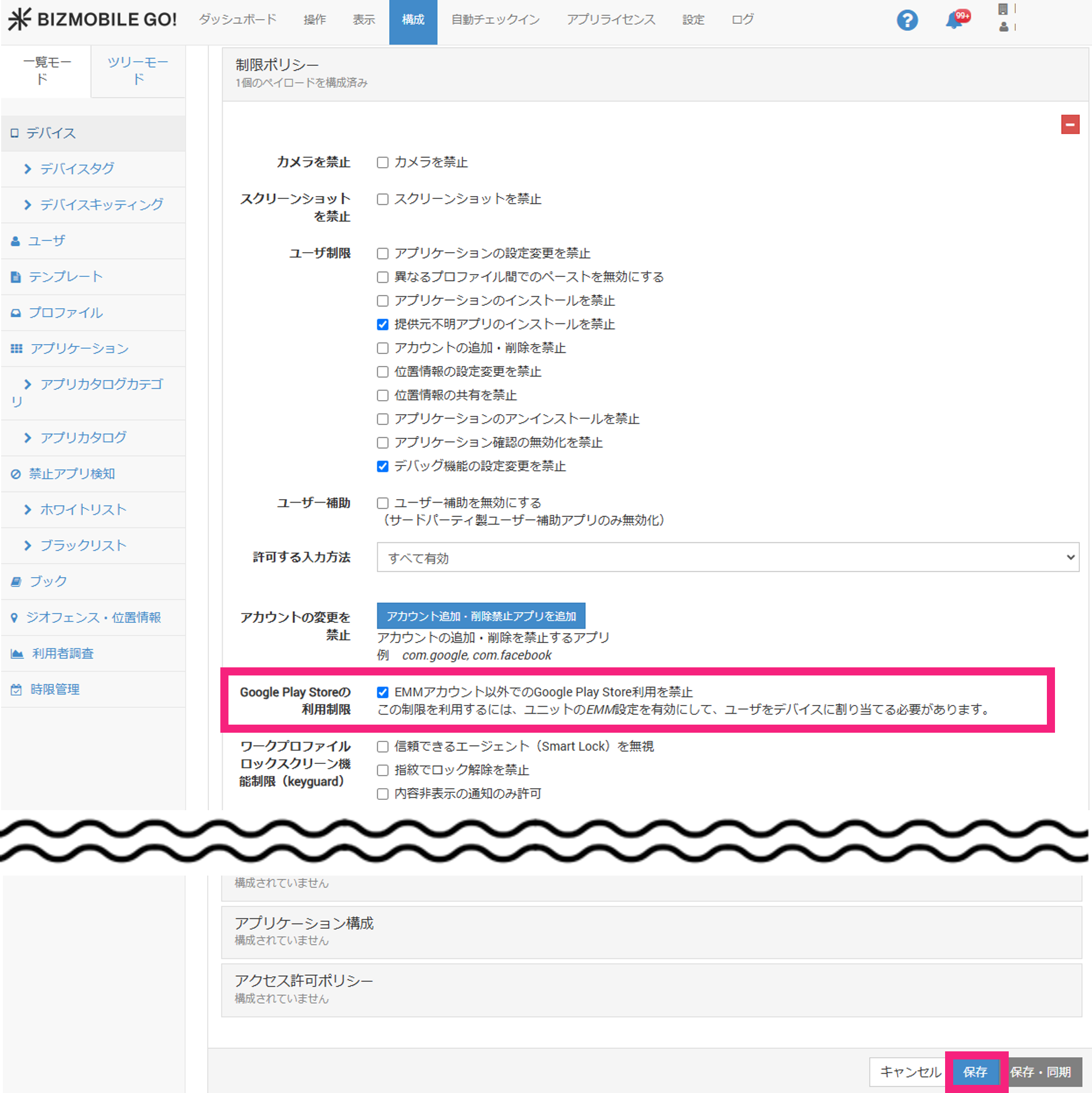Click the 保存 button
Viewport: 1092px width, 1093px height.
coord(975,1072)
